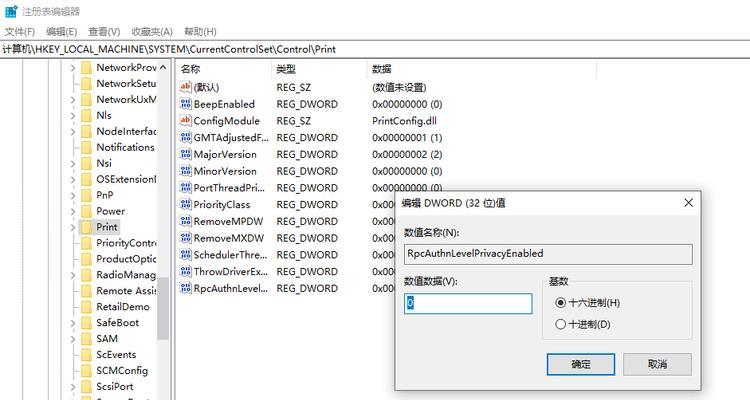Viewport: 750px width, 400px height.
Task: Click the PnP folder icon
Action: (x=86, y=195)
